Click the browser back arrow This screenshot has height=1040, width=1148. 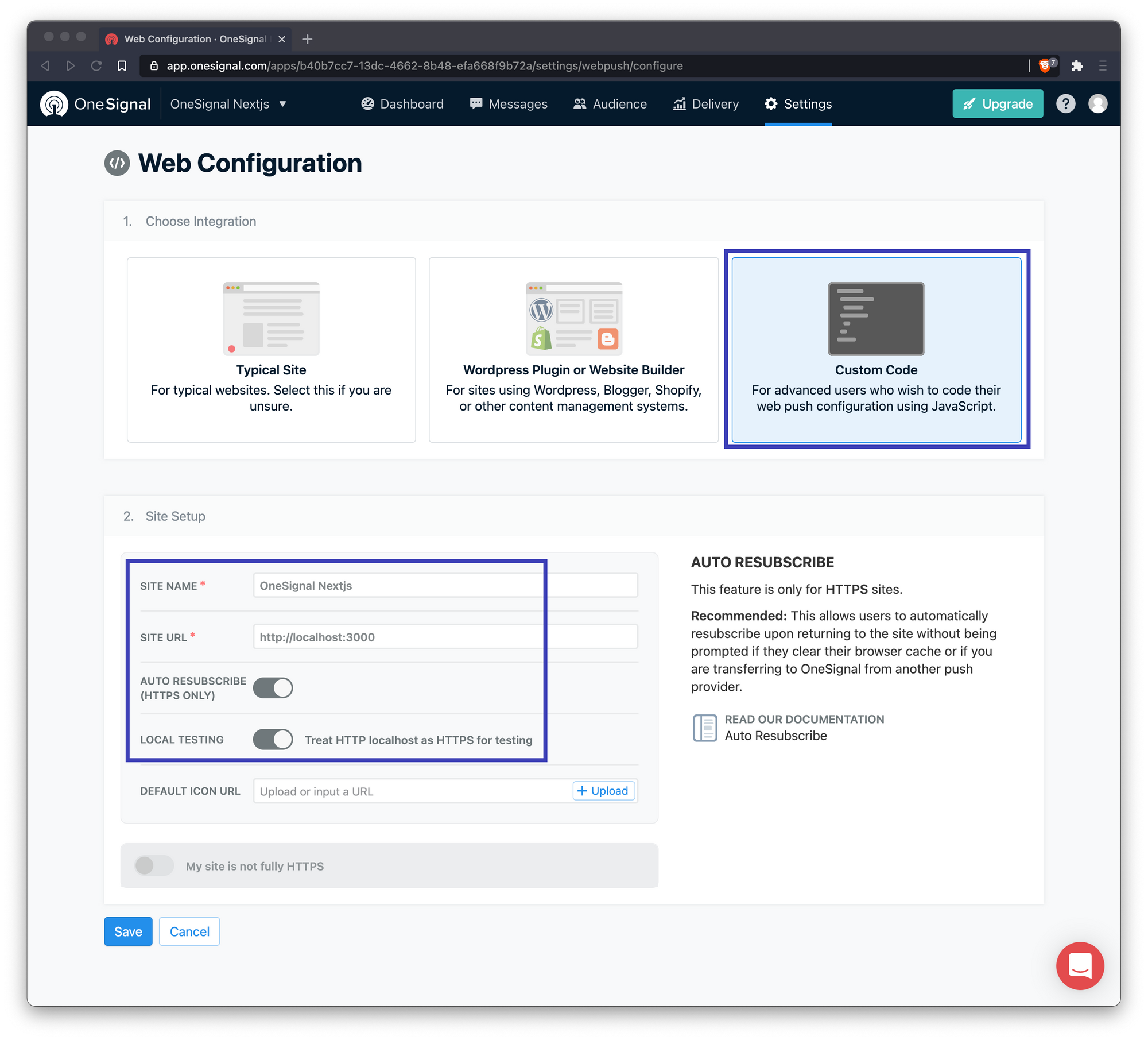45,65
